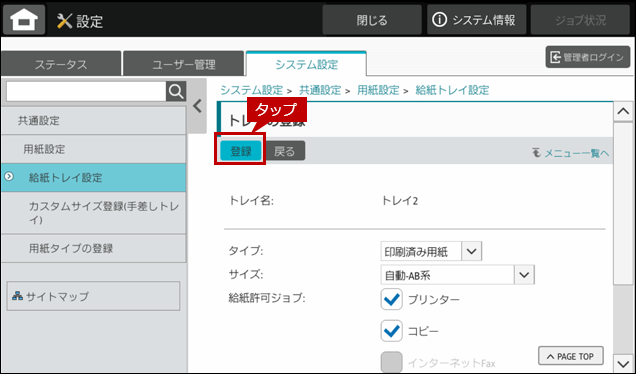Image resolution: width=636 pixels, height=374 pixels.
Task: Click the 用紙設定 breadcrumb link
Action: (378, 90)
